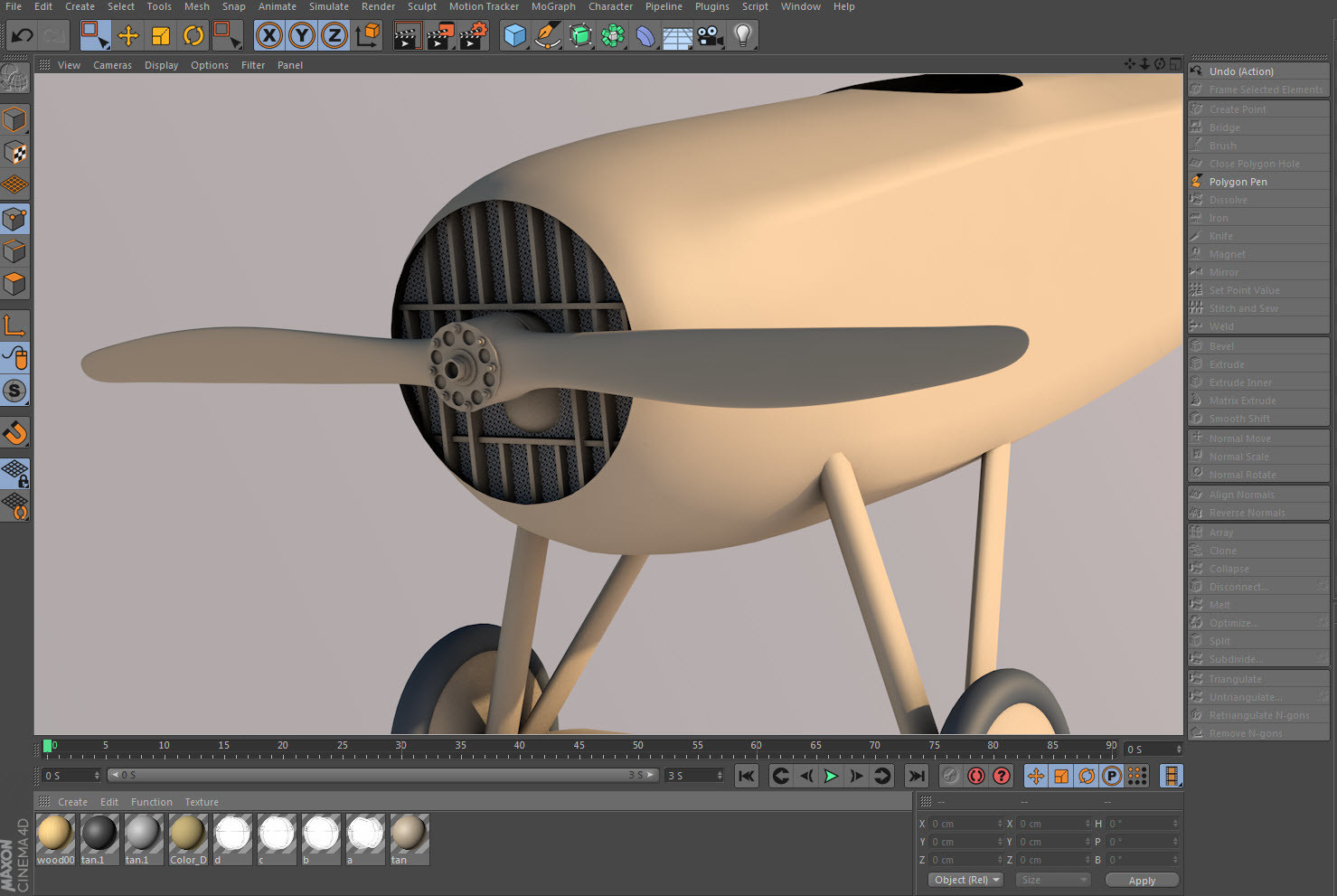Activate the Move tool

pos(128,36)
